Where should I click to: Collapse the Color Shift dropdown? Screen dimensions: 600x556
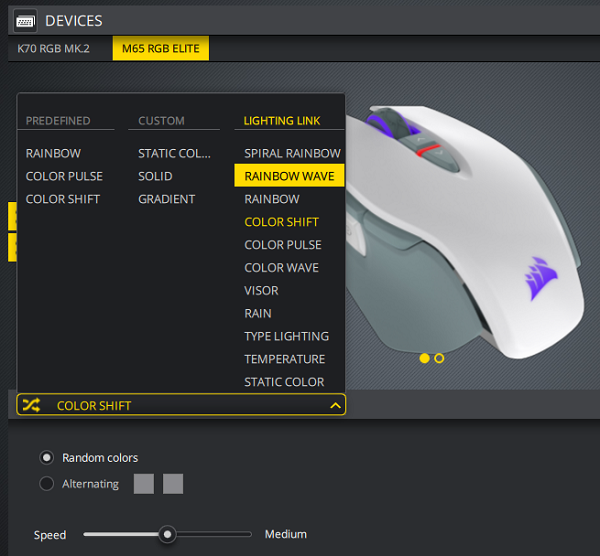tap(180, 405)
